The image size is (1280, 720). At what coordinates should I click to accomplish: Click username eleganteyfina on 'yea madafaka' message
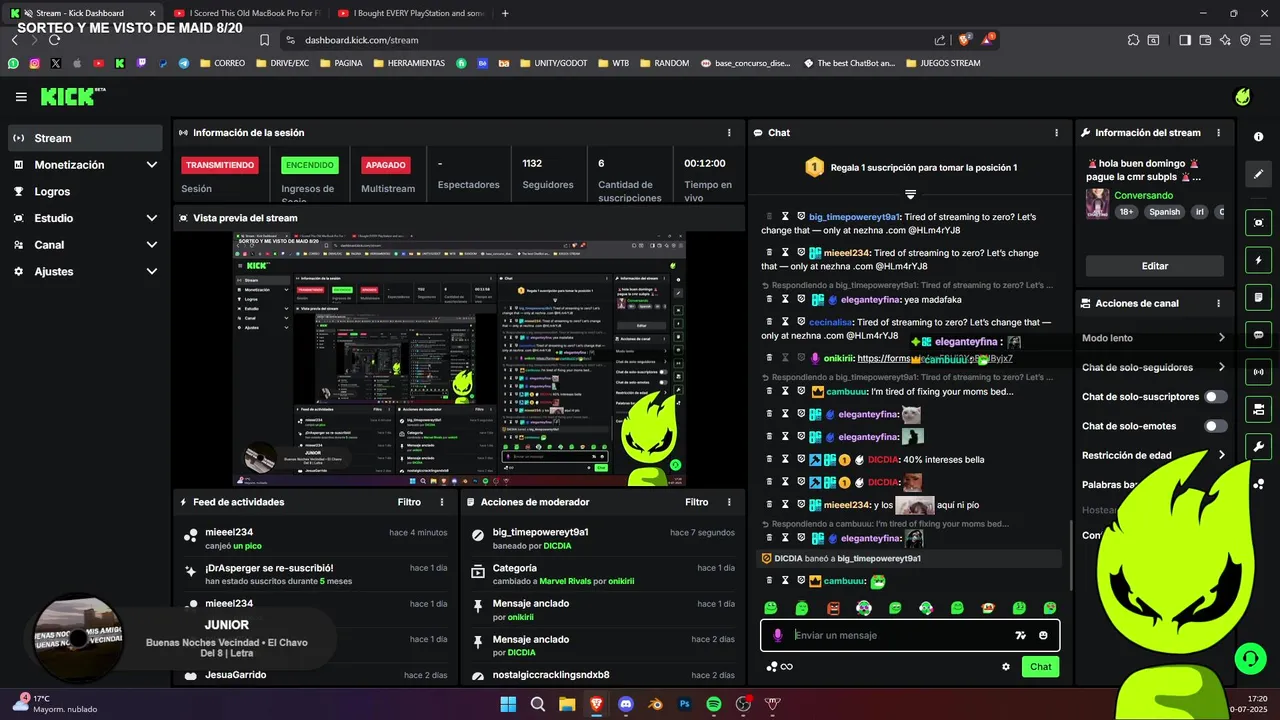(x=869, y=299)
